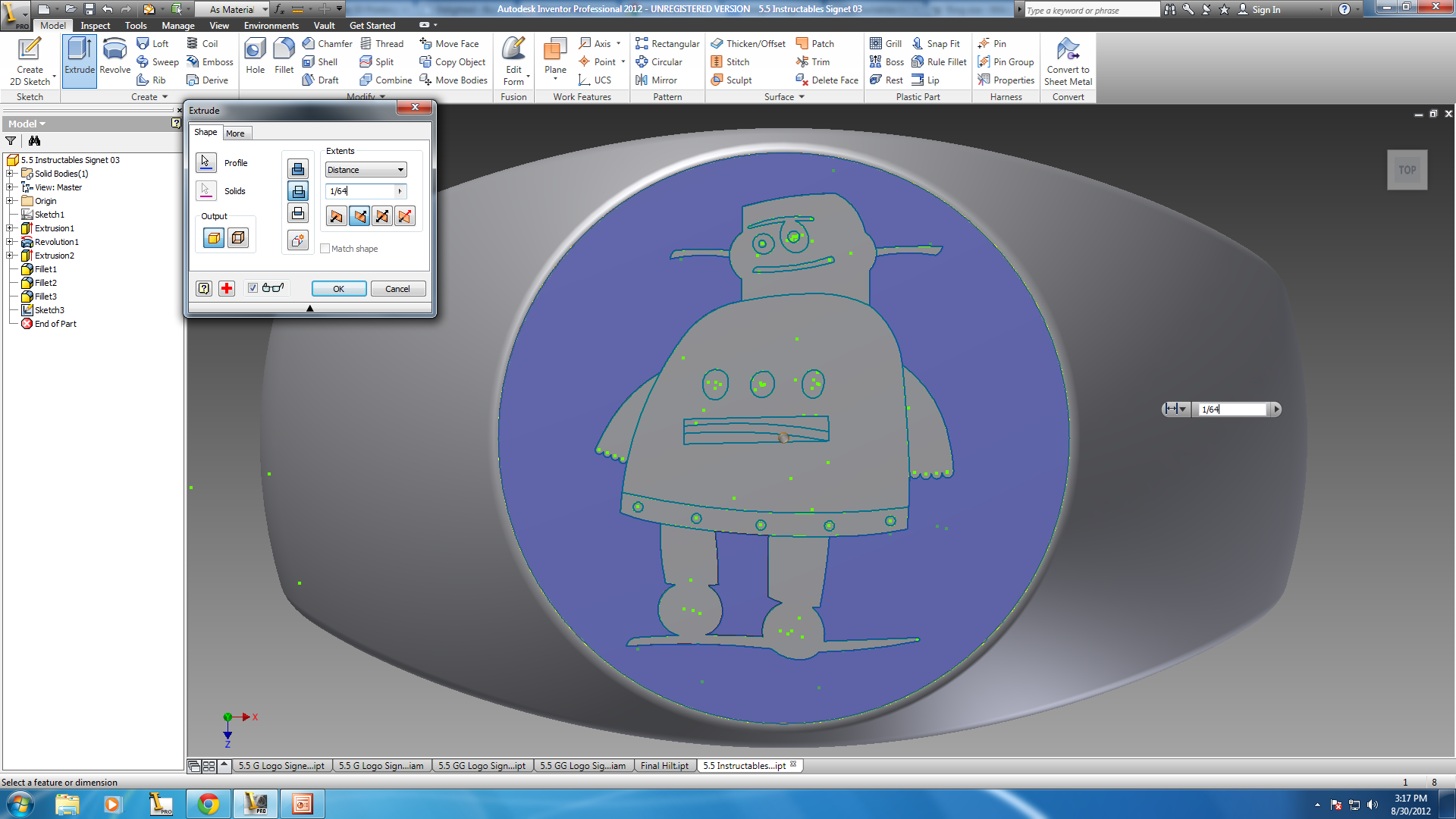1456x819 pixels.
Task: Pick the Coil tool
Action: (x=202, y=44)
